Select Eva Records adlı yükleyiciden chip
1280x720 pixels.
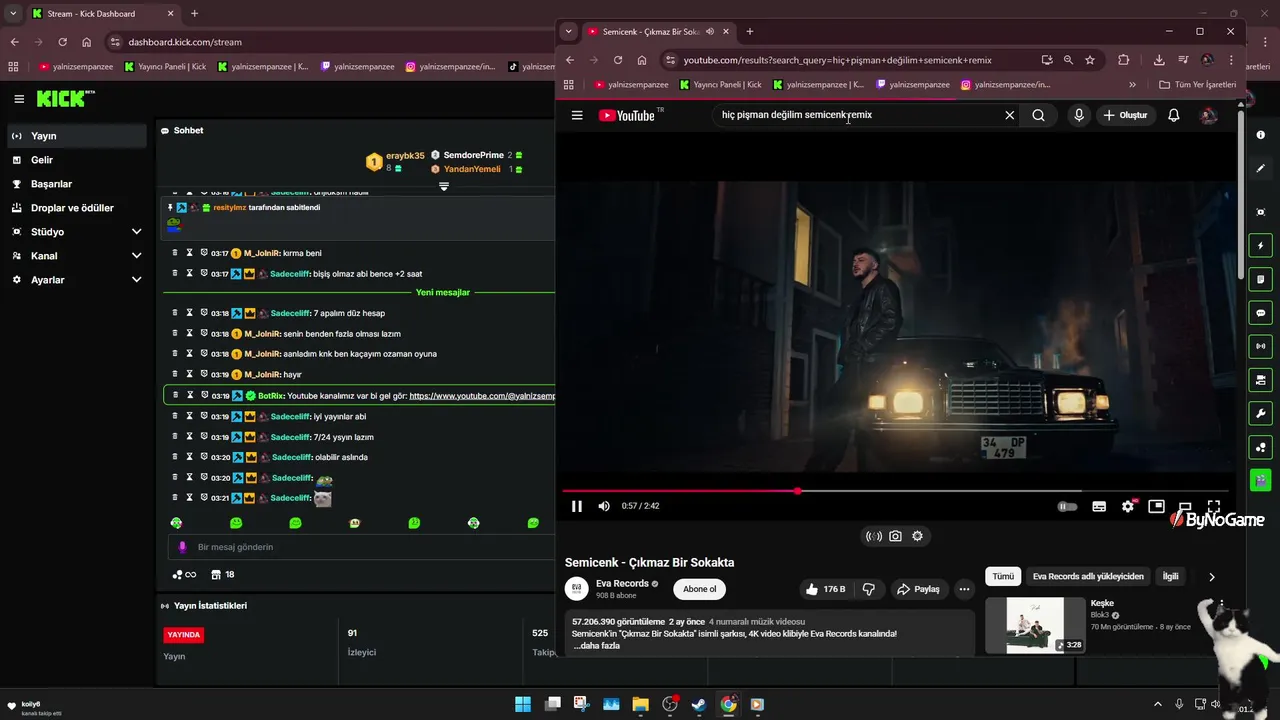coord(1088,576)
